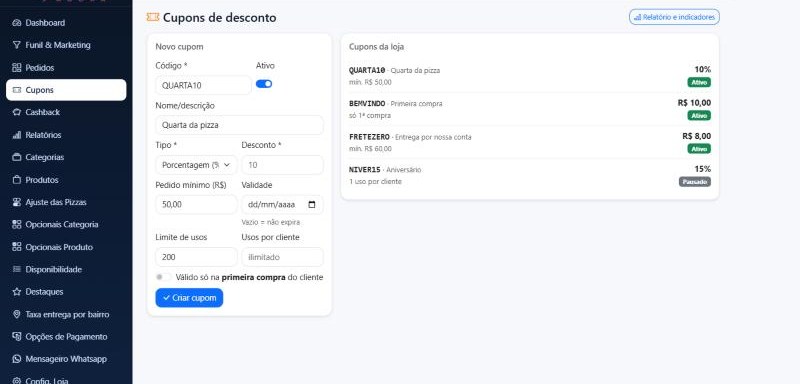Select the QUARTA10 coupon in store list
Image resolution: width=800 pixels, height=384 pixels.
point(530,76)
